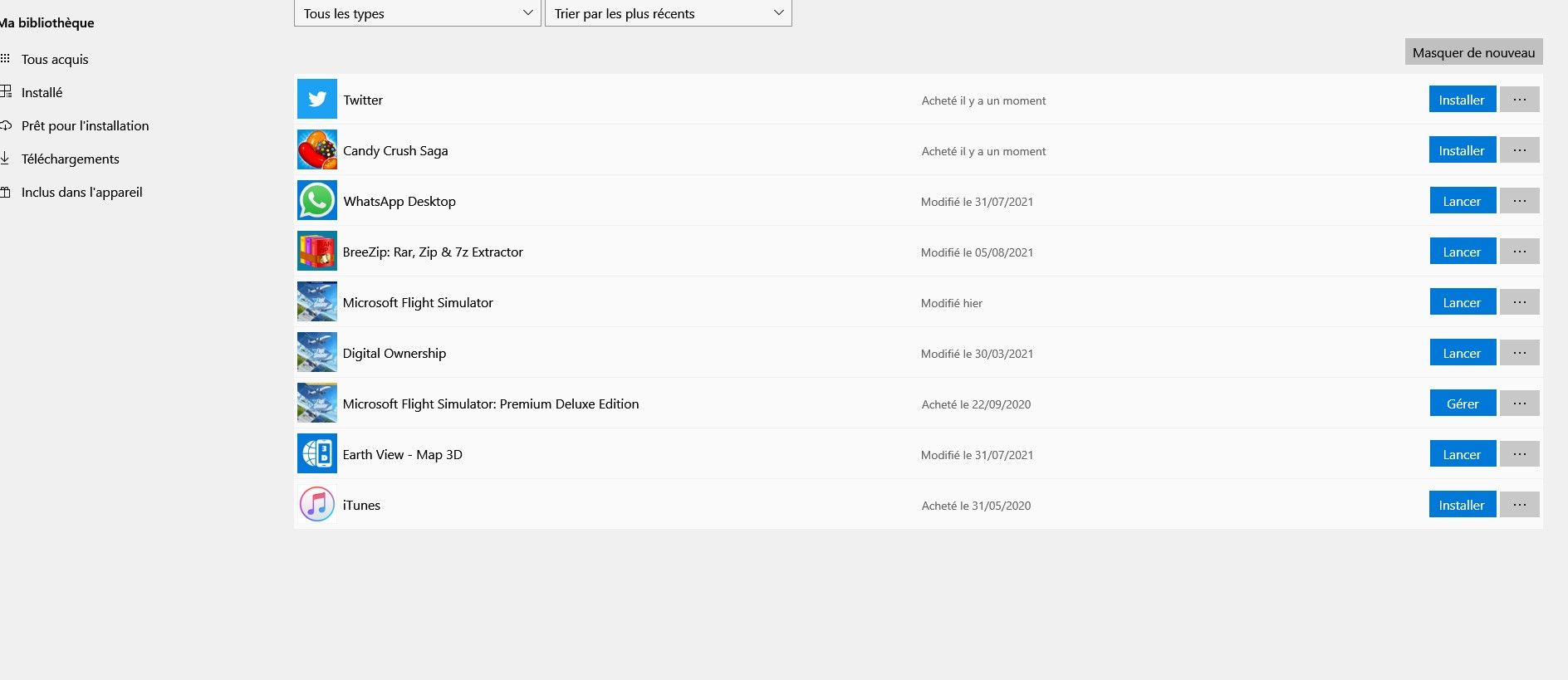Click the WhatsApp Desktop name
Image resolution: width=1568 pixels, height=680 pixels.
click(x=399, y=201)
